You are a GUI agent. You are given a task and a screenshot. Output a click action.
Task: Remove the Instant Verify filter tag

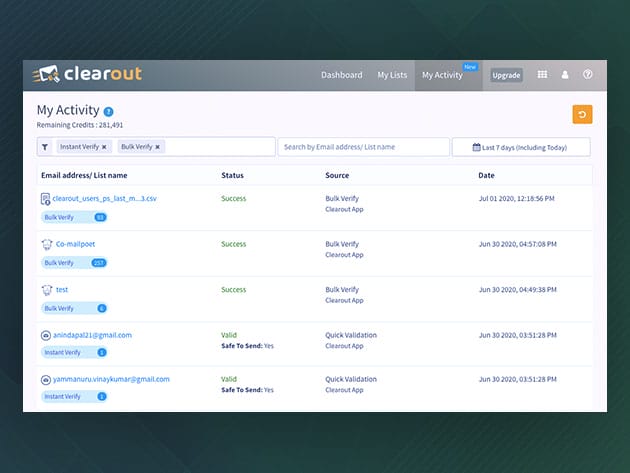coord(104,147)
